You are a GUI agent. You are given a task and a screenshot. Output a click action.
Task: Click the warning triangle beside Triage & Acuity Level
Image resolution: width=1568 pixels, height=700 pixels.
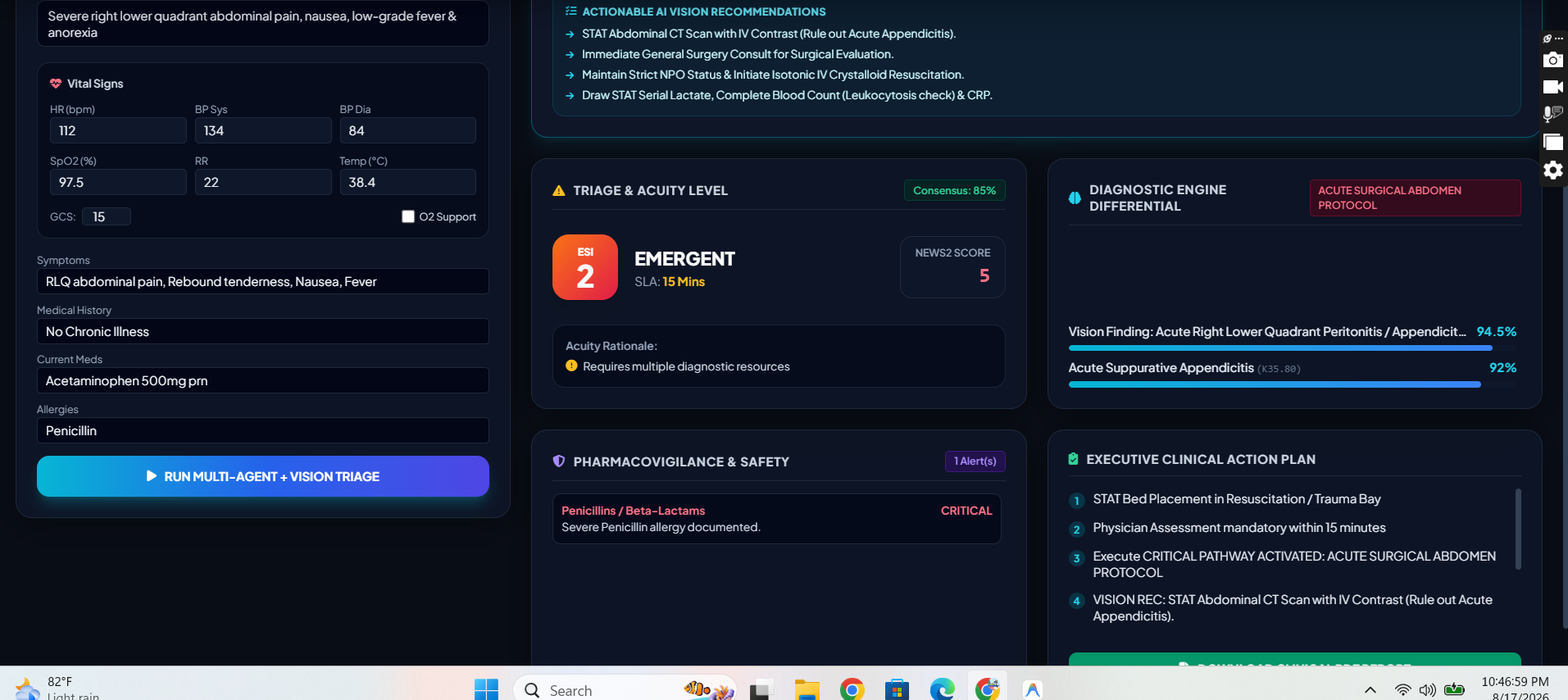559,190
